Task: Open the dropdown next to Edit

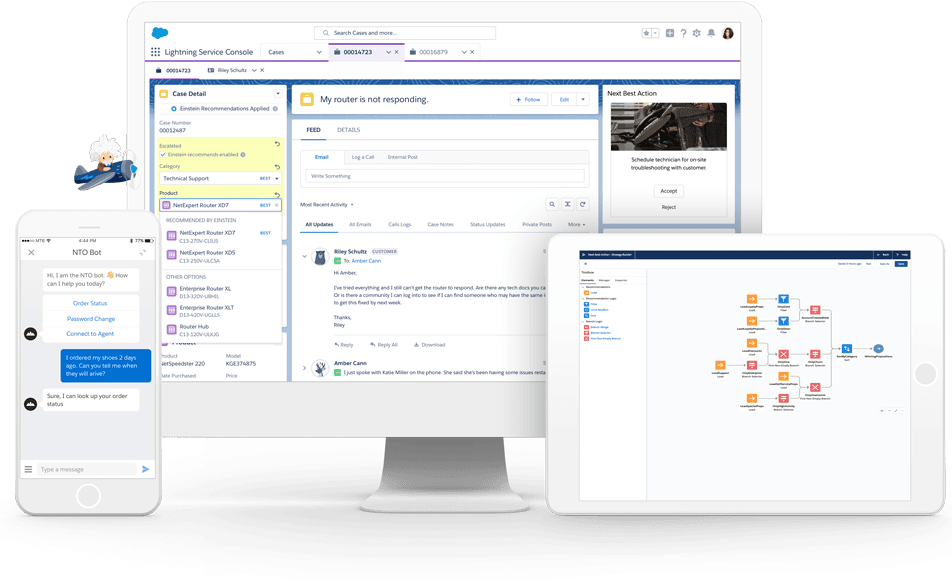Action: [x=583, y=100]
